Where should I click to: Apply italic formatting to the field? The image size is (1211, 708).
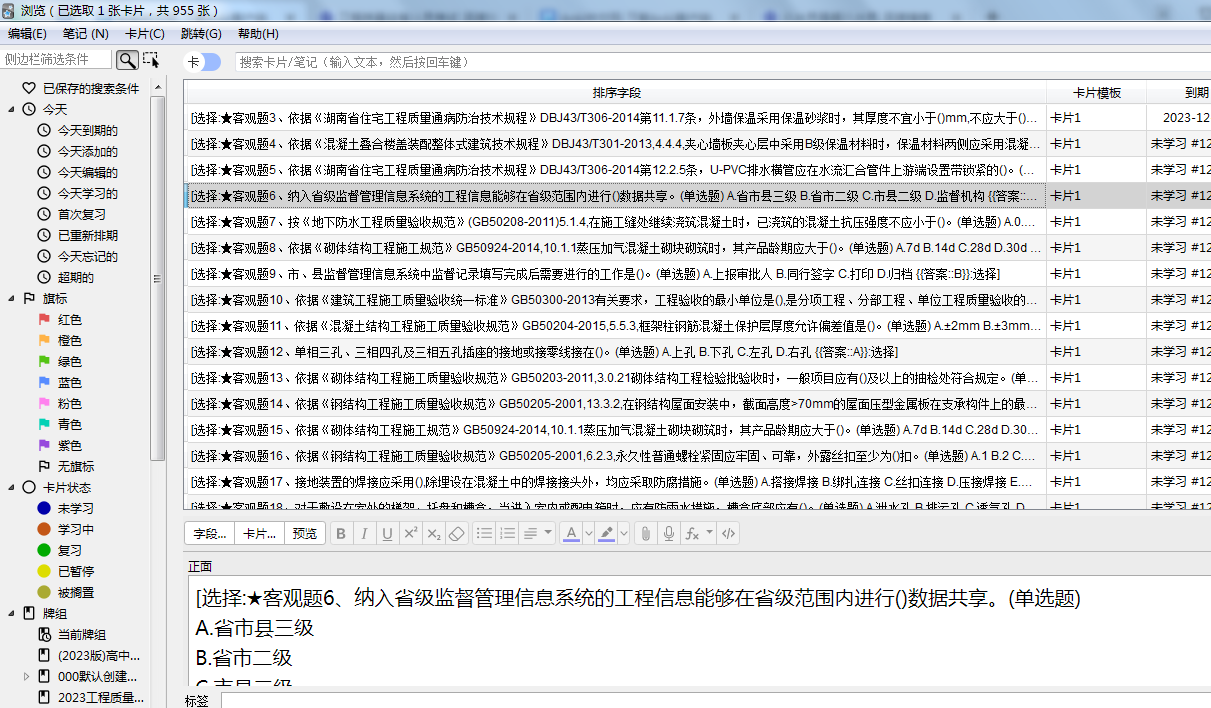tap(364, 534)
